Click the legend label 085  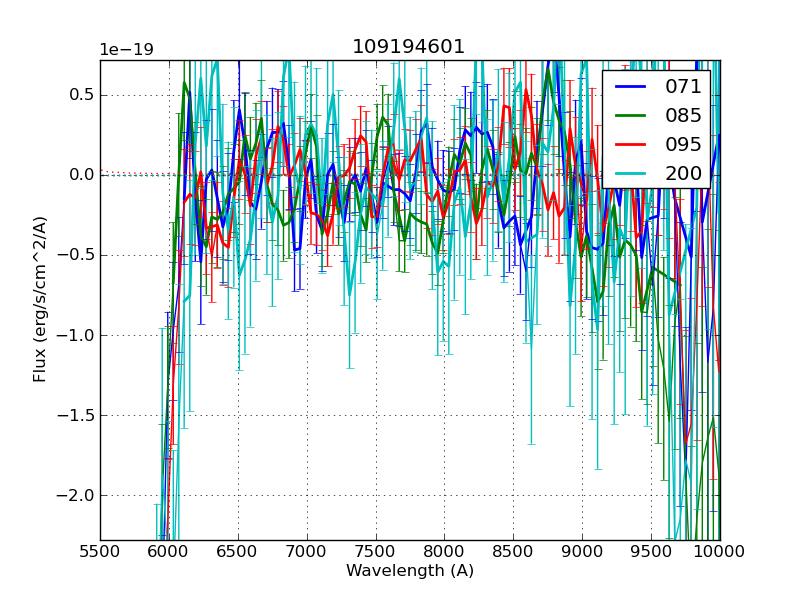coord(683,115)
